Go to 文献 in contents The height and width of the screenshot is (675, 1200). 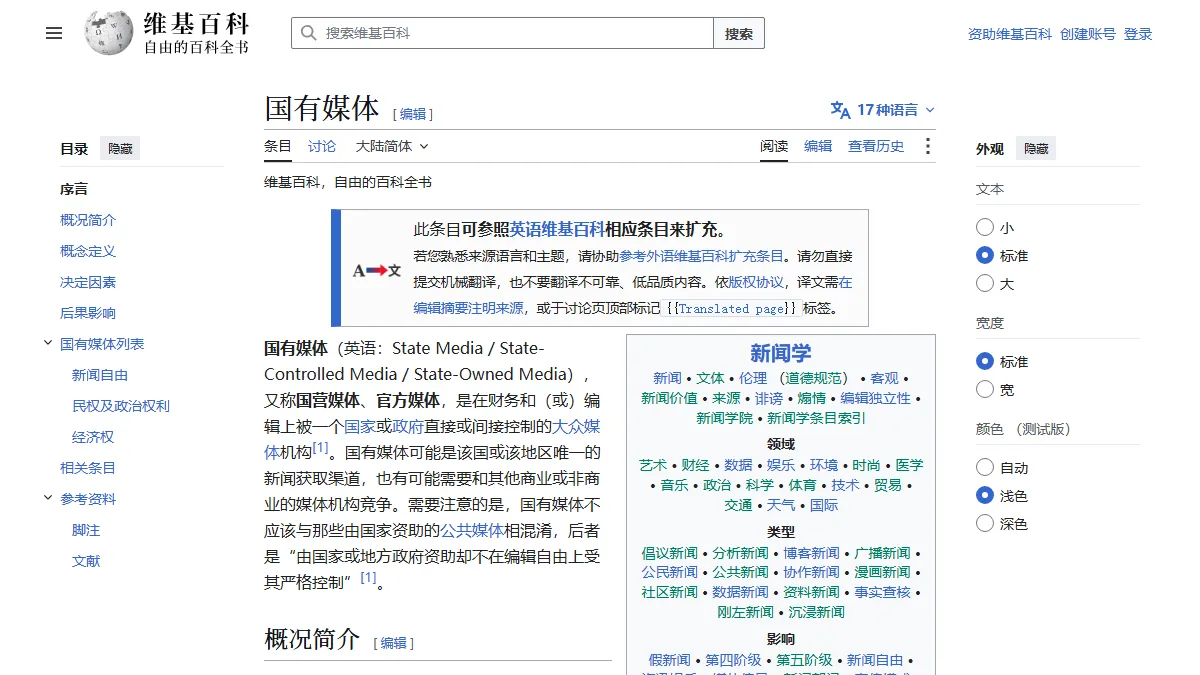tap(86, 561)
